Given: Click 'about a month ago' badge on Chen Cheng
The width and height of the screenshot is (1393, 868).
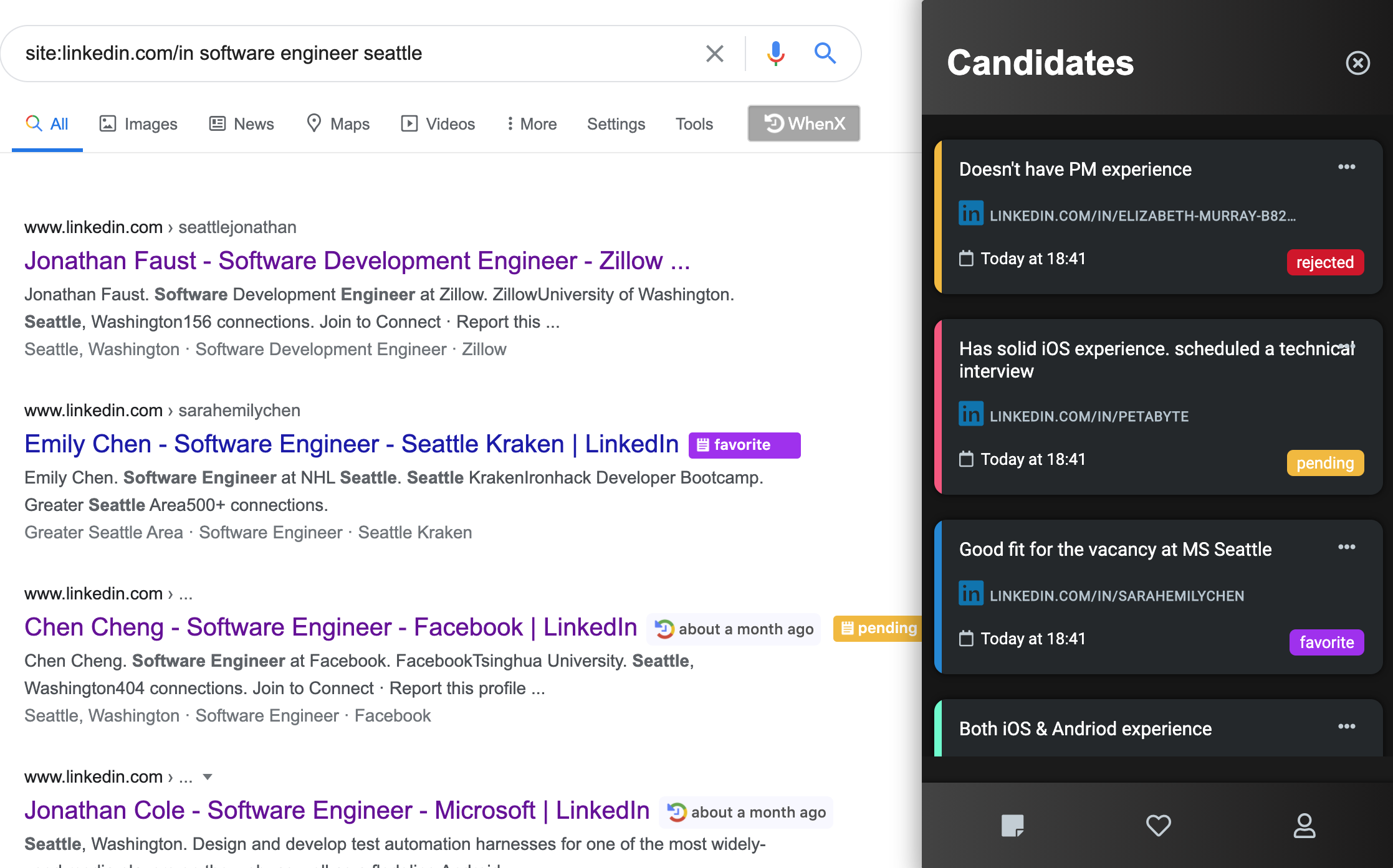Looking at the screenshot, I should click(x=734, y=629).
